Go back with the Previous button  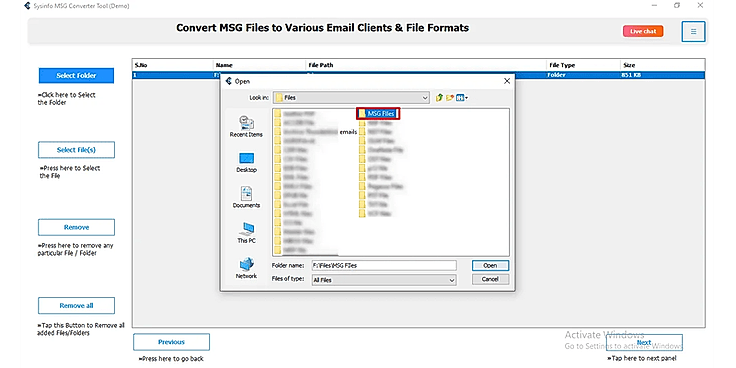point(171,342)
